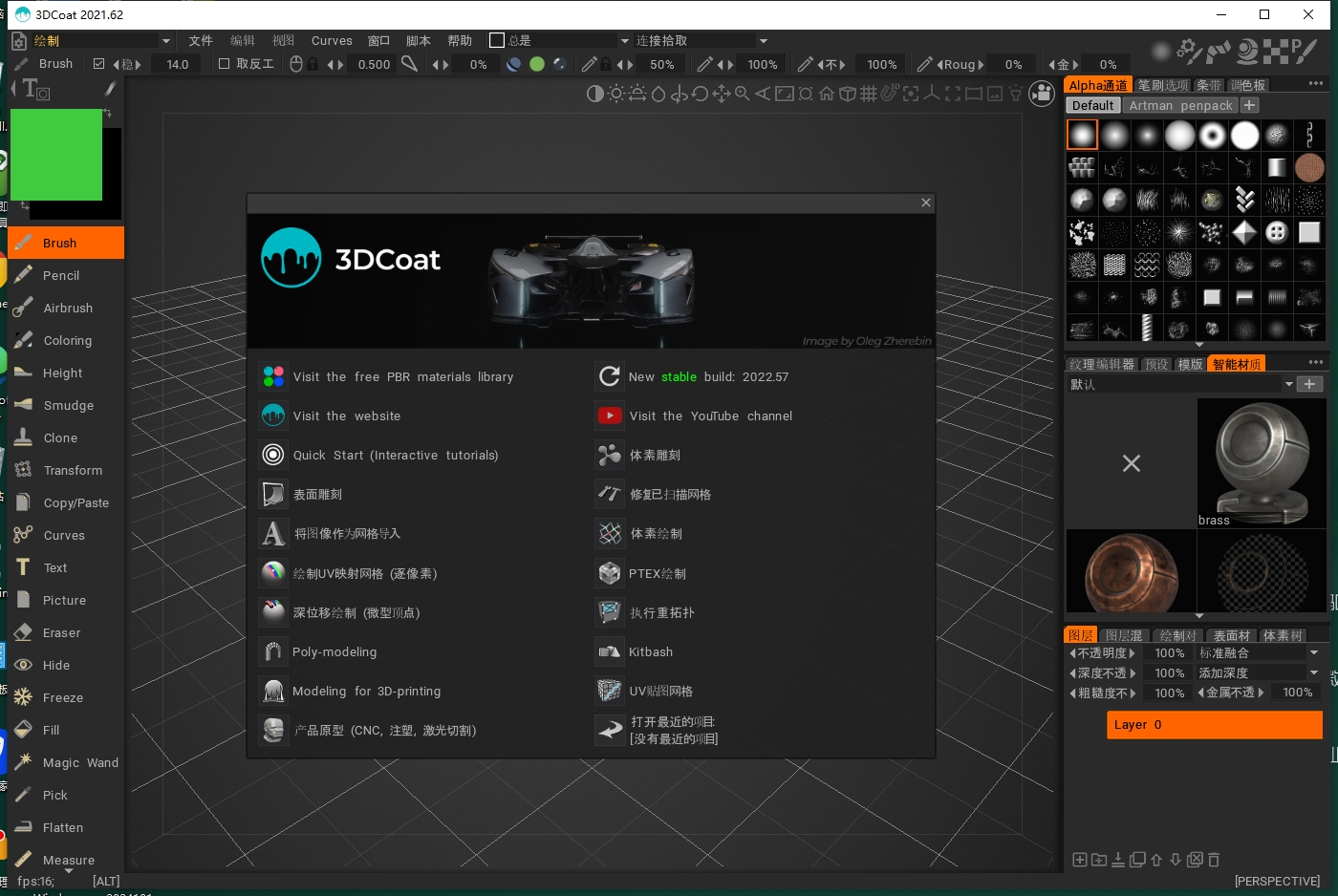Add a new layer with the plus icon
The image size is (1338, 896).
[x=1079, y=860]
